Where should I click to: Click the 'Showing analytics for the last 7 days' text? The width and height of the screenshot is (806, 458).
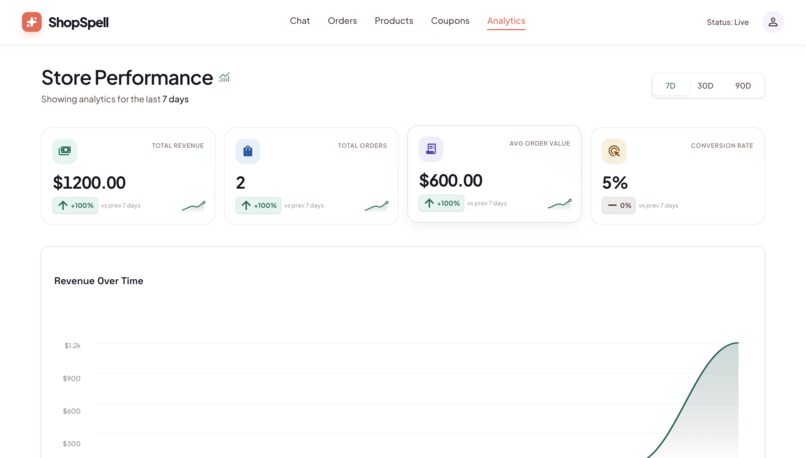point(115,99)
